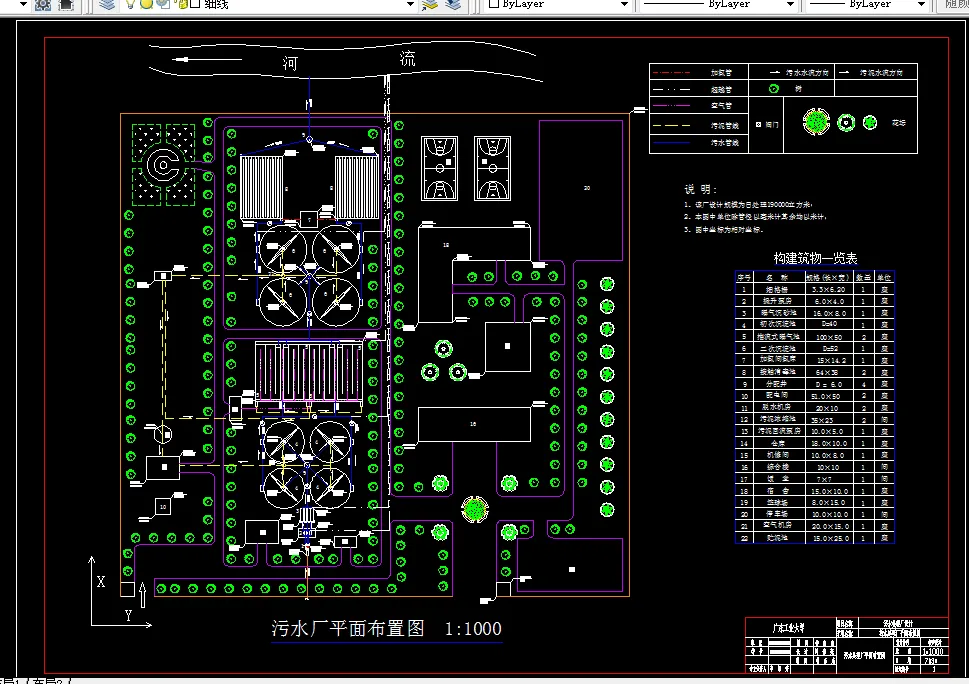The image size is (969, 684).
Task: Select building number 16 rectangle
Action: coord(474,424)
